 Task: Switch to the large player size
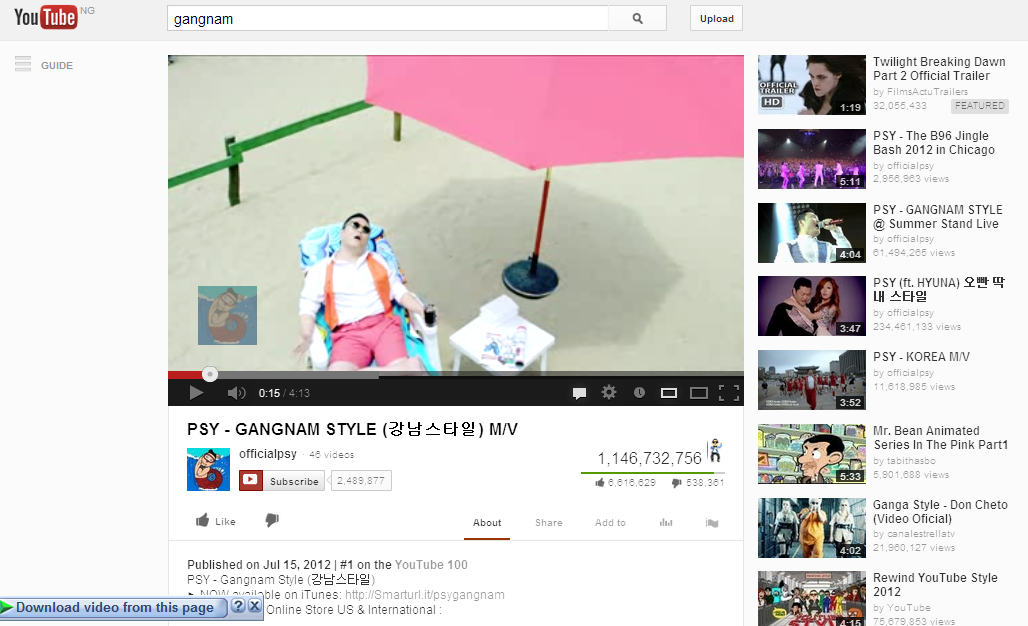coord(699,393)
